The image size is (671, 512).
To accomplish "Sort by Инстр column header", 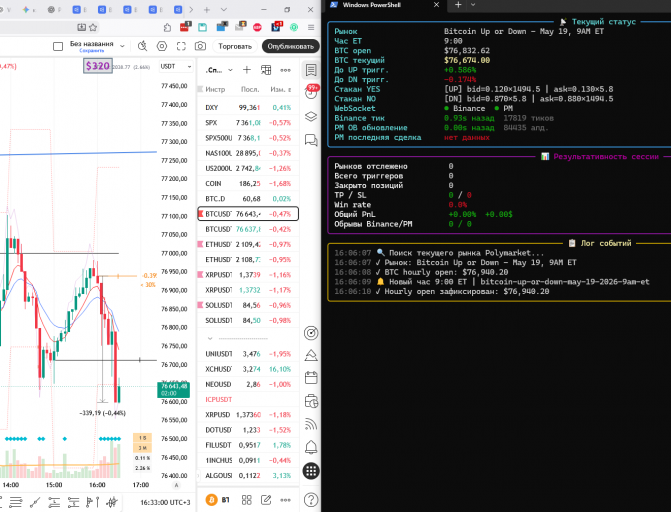I will coord(215,89).
